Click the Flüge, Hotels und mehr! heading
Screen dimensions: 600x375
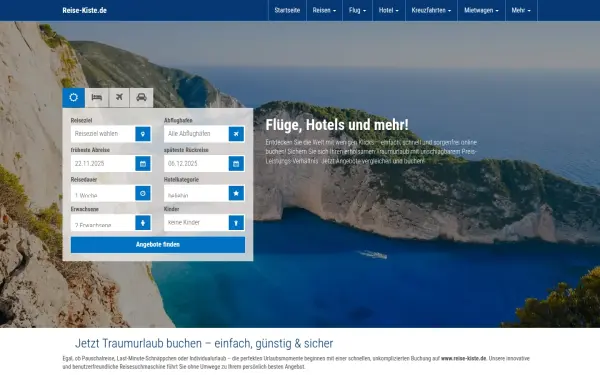pyautogui.click(x=337, y=125)
